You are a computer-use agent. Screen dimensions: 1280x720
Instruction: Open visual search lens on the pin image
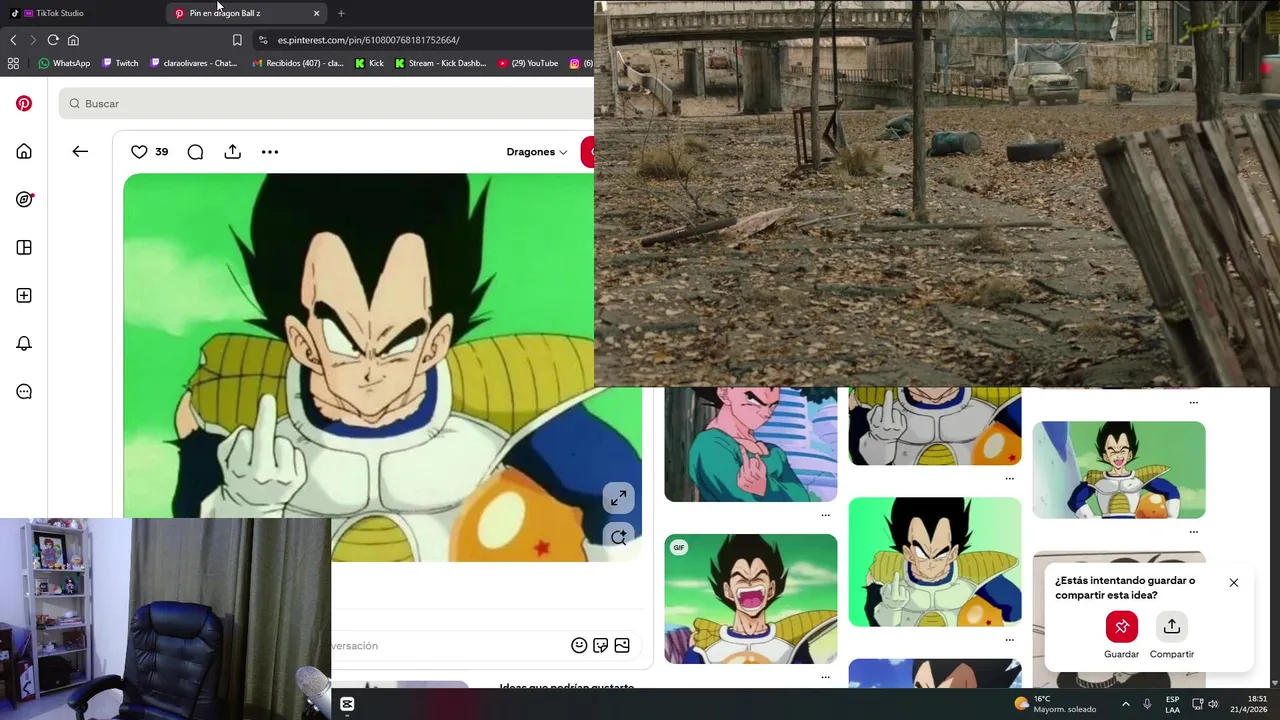(619, 536)
